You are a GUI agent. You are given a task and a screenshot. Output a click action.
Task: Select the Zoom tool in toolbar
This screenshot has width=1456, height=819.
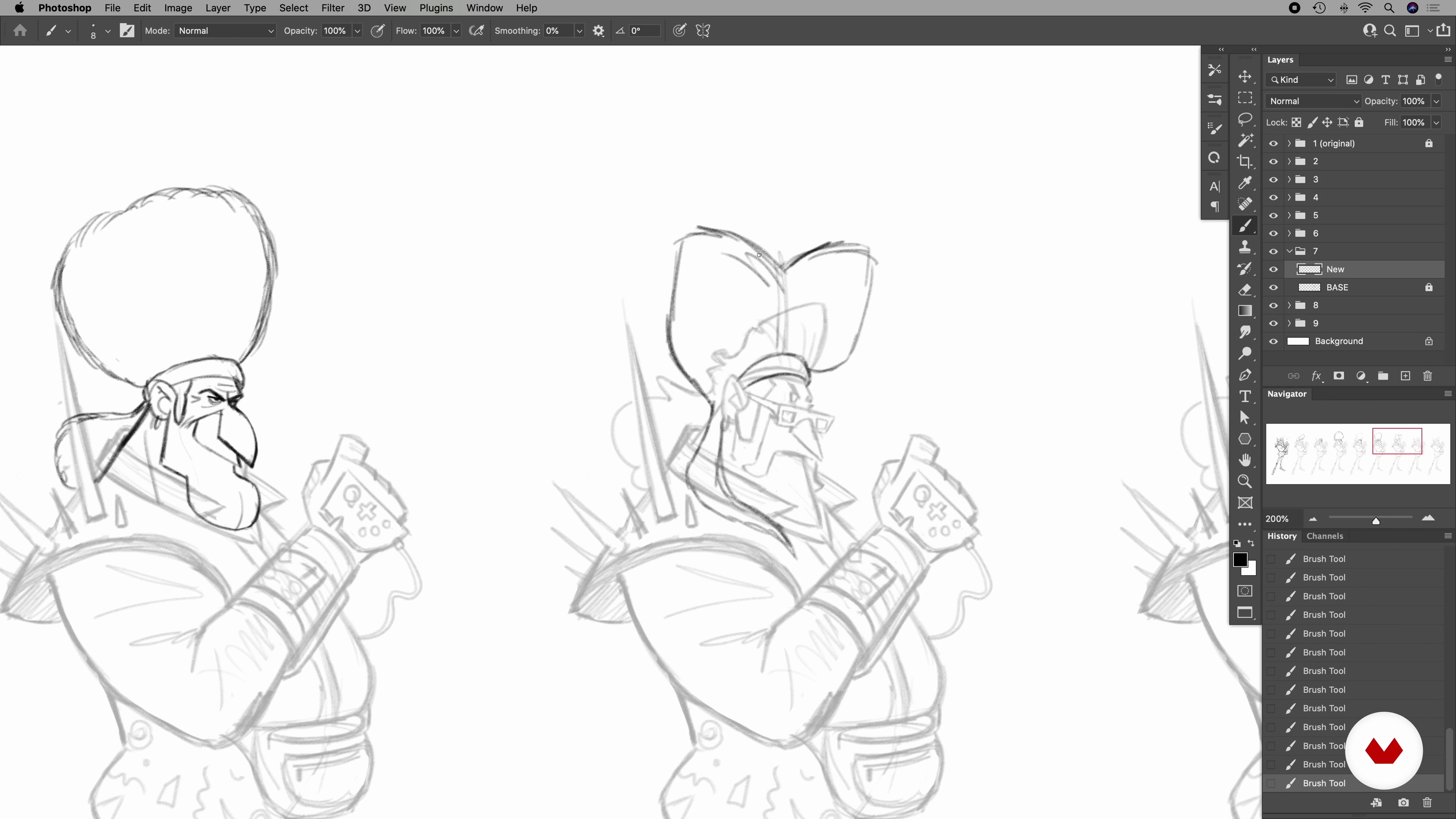click(x=1244, y=482)
